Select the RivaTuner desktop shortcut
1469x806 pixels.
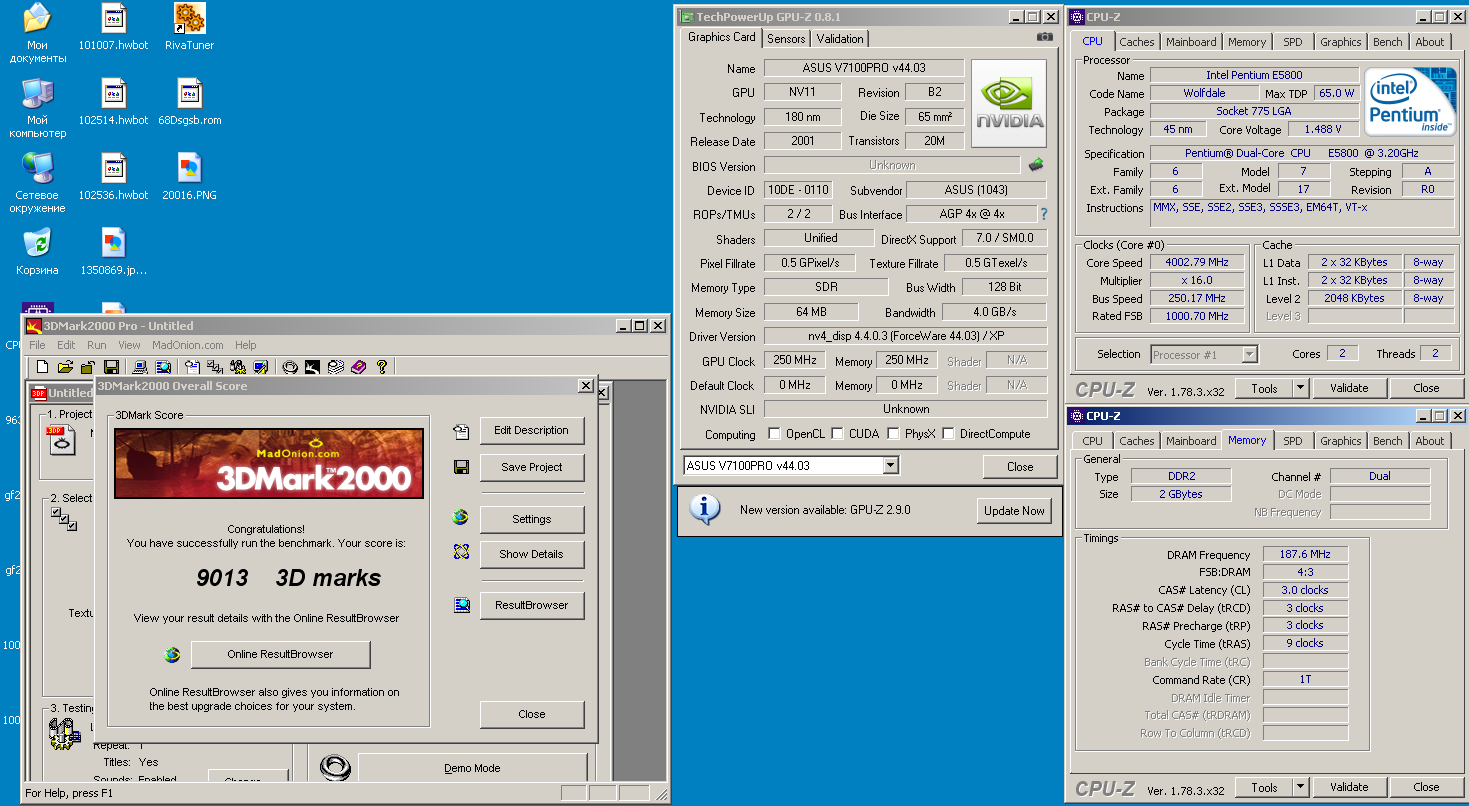point(189,27)
